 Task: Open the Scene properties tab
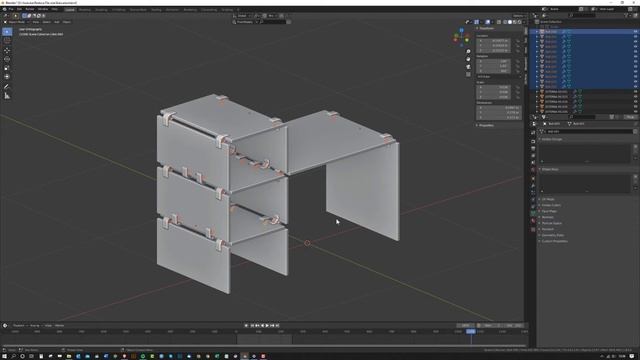coord(533,162)
